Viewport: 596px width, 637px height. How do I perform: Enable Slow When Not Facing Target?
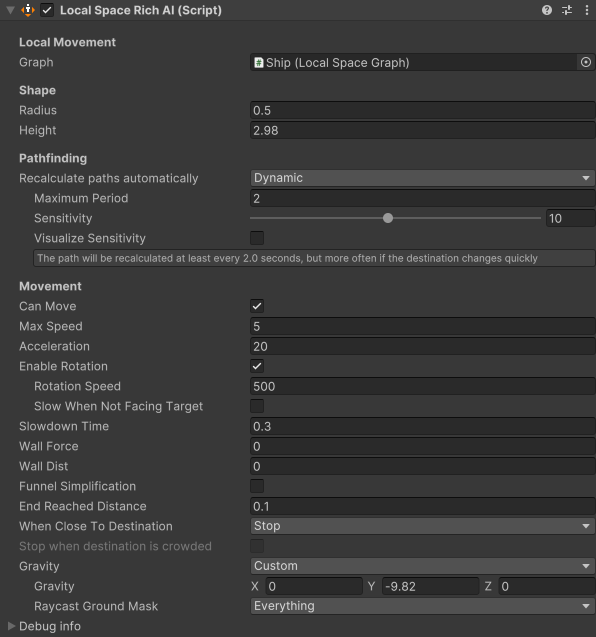(257, 406)
